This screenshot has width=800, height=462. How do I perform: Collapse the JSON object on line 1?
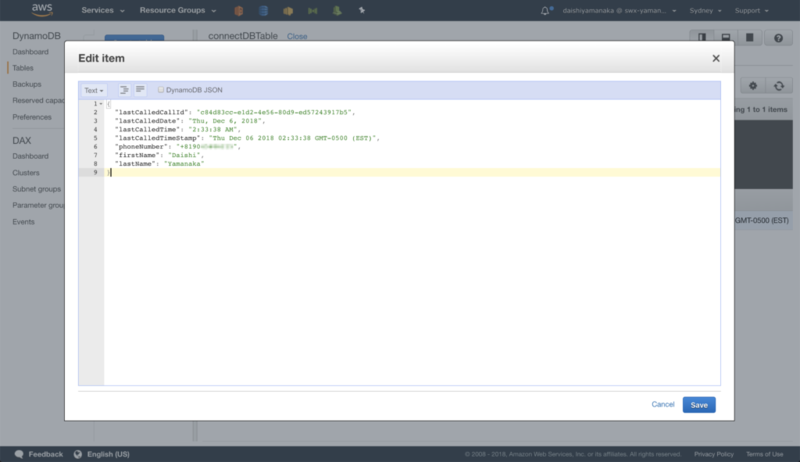[101, 104]
